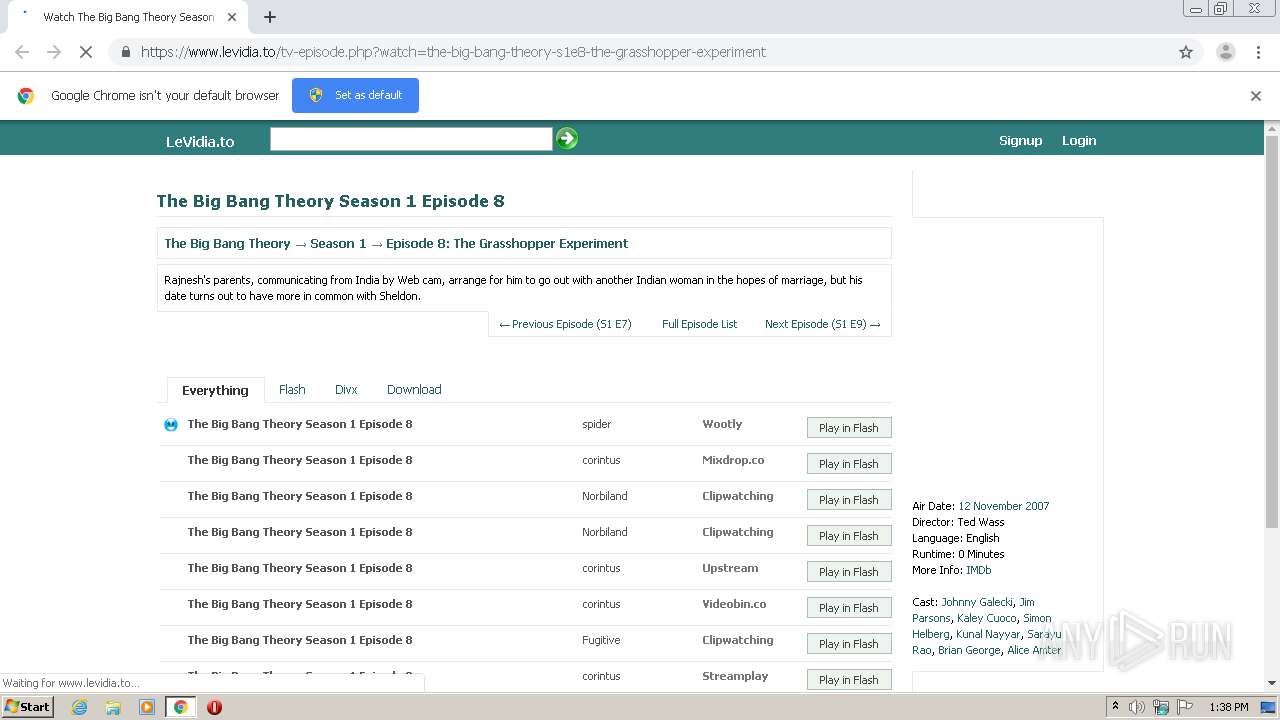Click the scrollbar down arrow
The width and height of the screenshot is (1280, 720).
1272,683
